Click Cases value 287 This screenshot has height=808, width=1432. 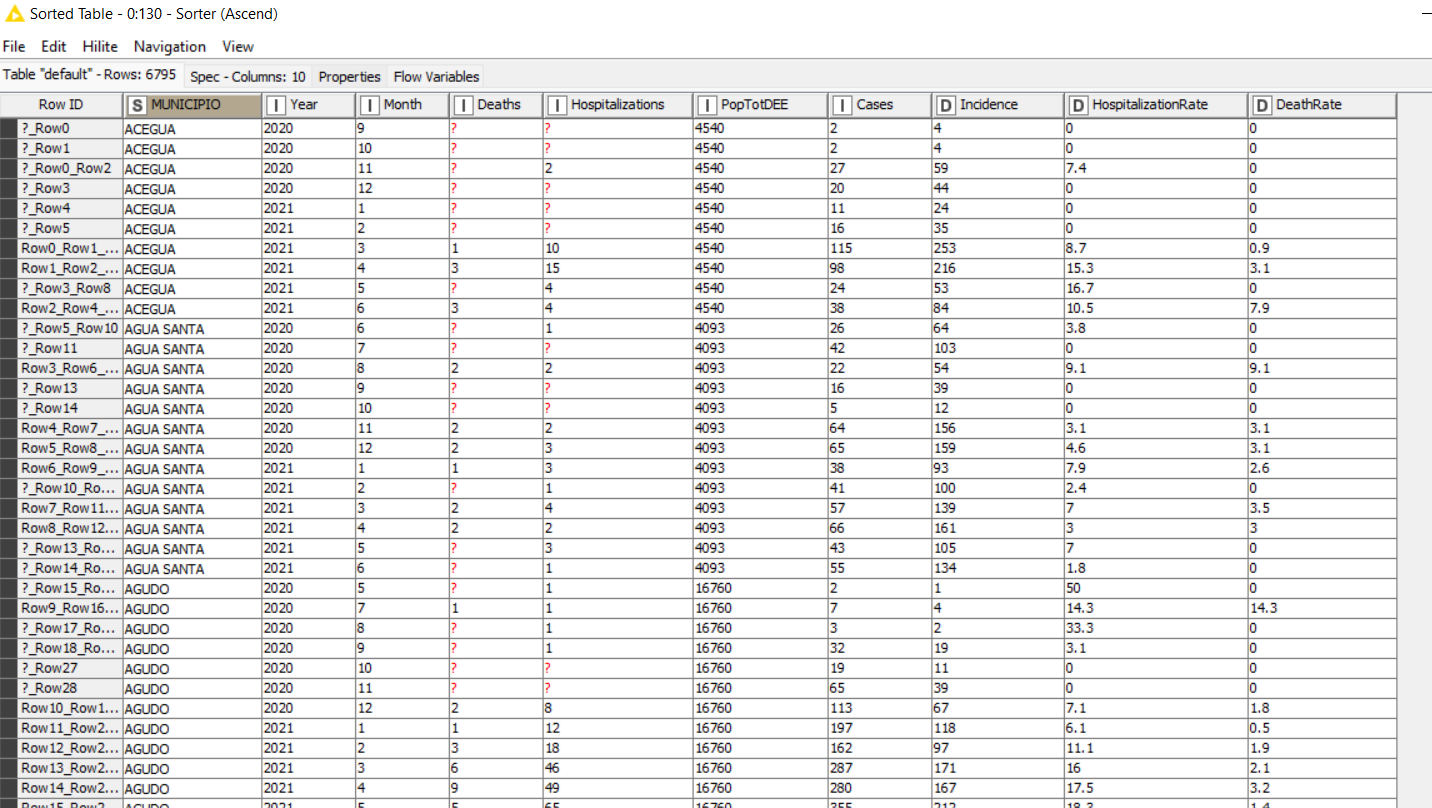click(x=879, y=768)
